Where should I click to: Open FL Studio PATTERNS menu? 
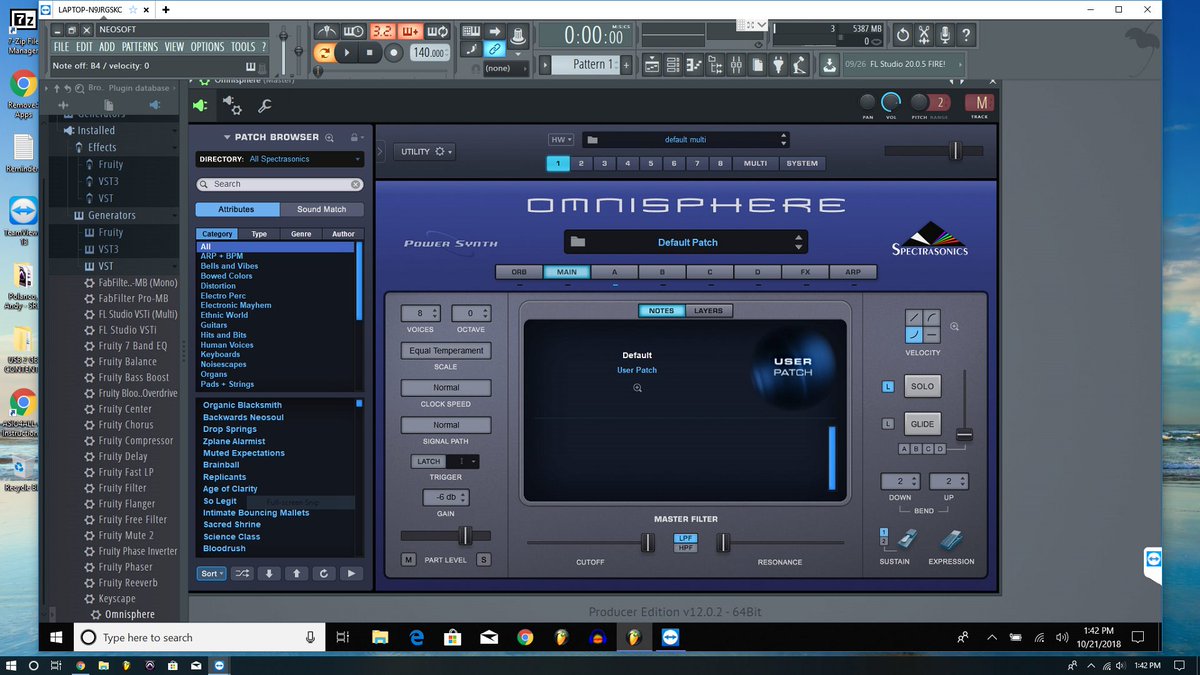click(x=140, y=47)
